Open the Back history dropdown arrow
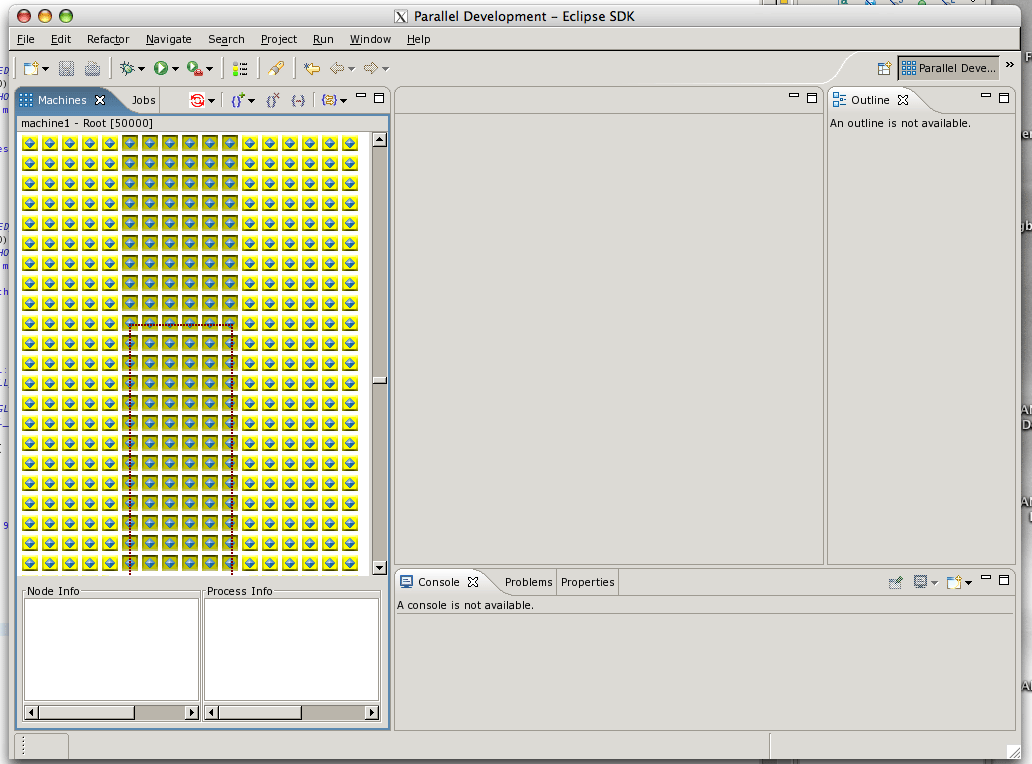 (x=351, y=69)
